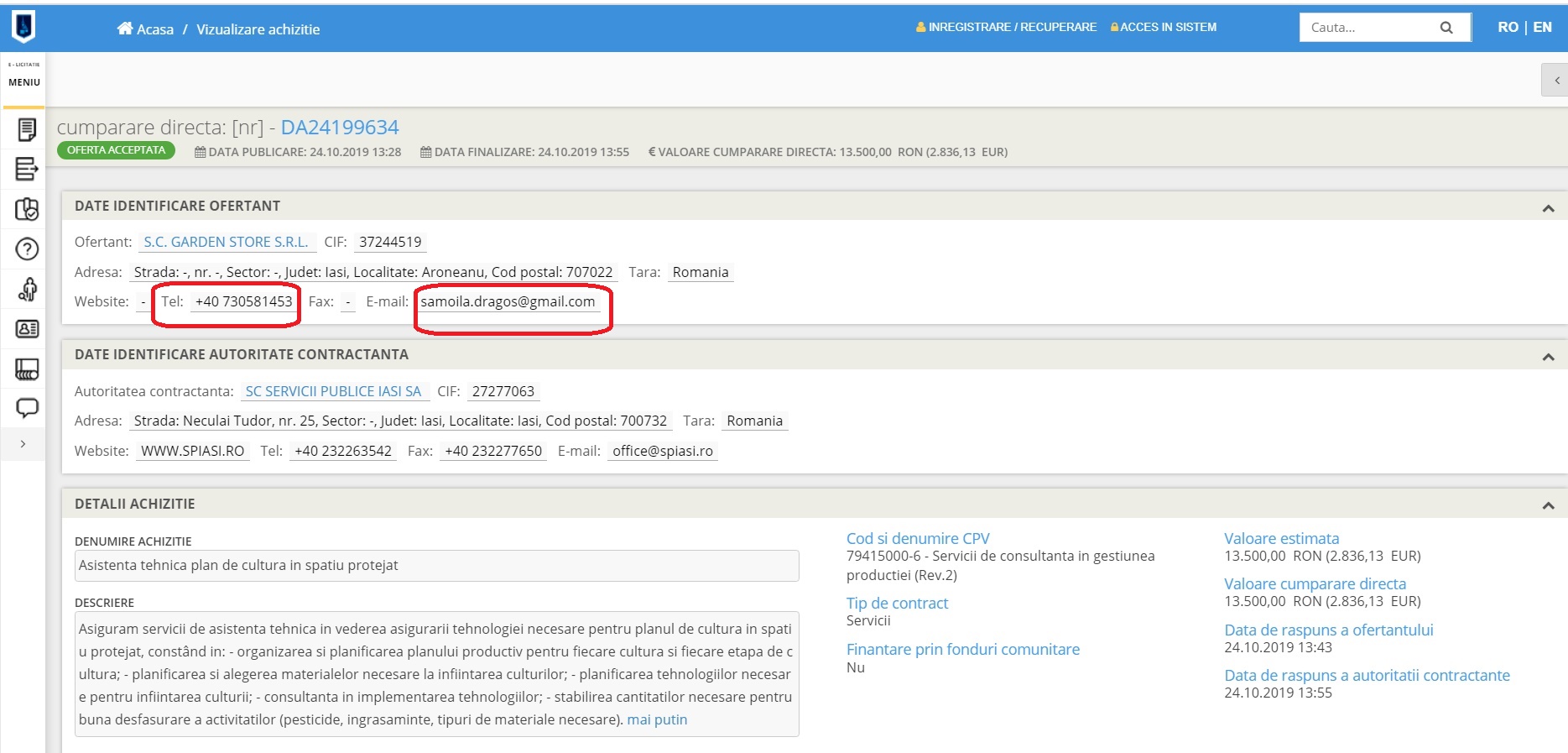Click the Descriere text box
Viewport: 1568px width, 753px height.
pyautogui.click(x=437, y=674)
